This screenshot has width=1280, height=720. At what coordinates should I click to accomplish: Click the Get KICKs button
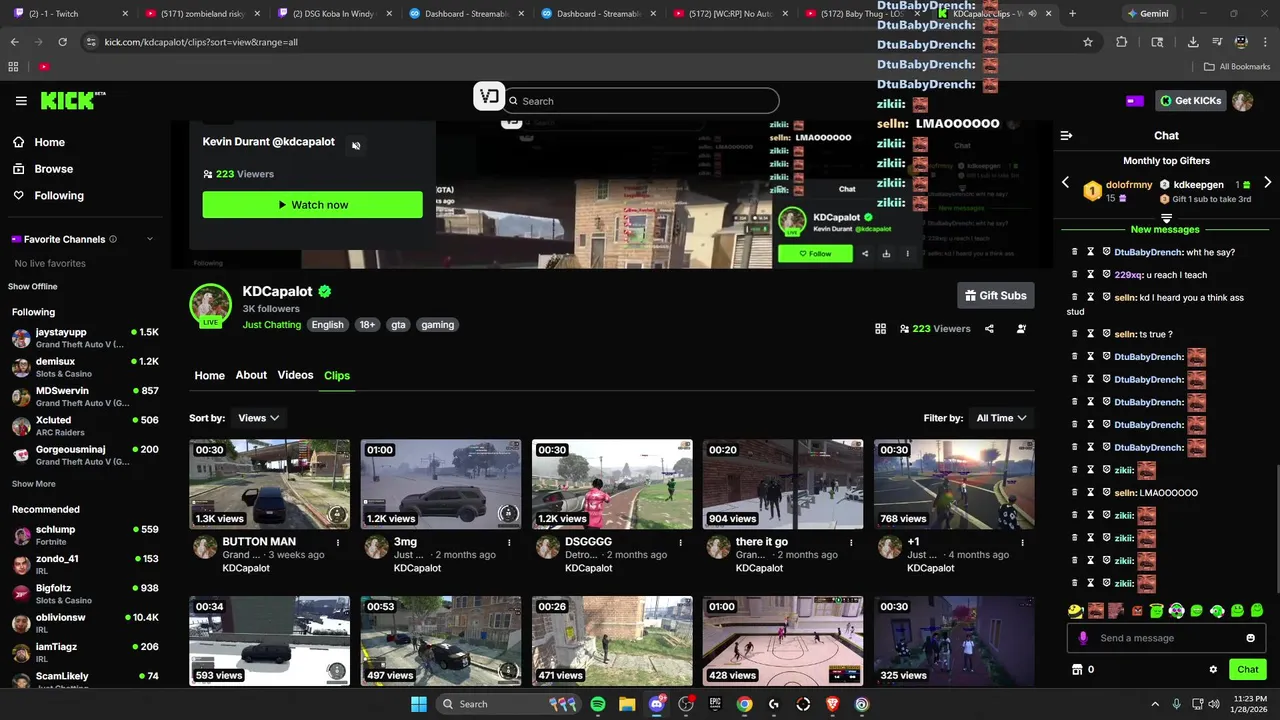pyautogui.click(x=1189, y=101)
